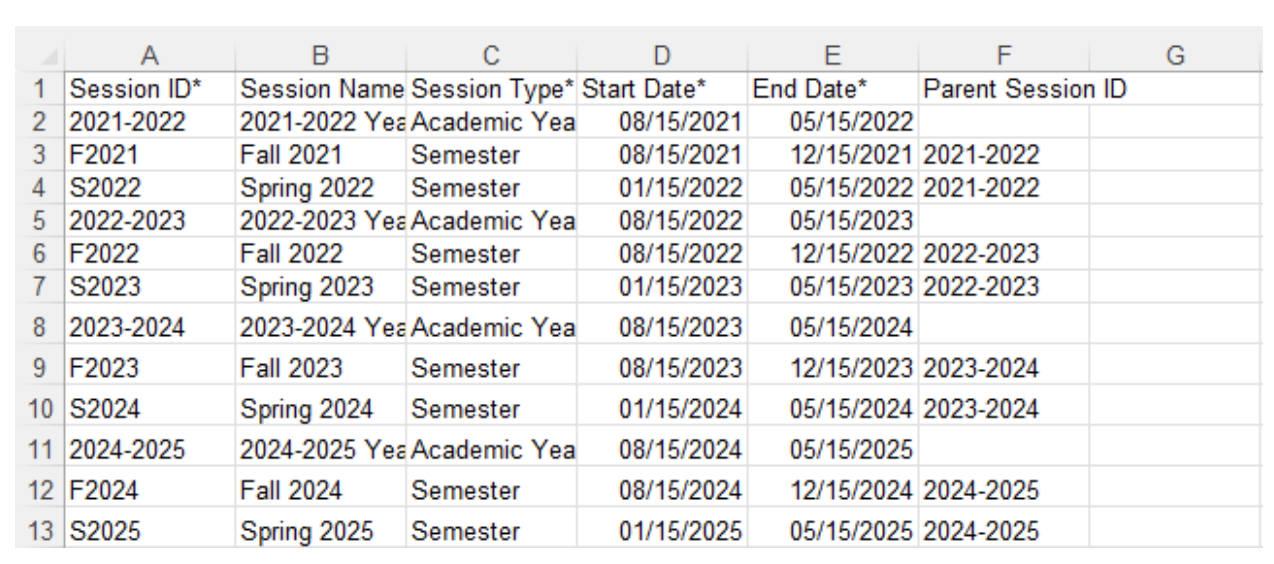Select column D header
This screenshot has height=564, width=1274.
pos(663,59)
